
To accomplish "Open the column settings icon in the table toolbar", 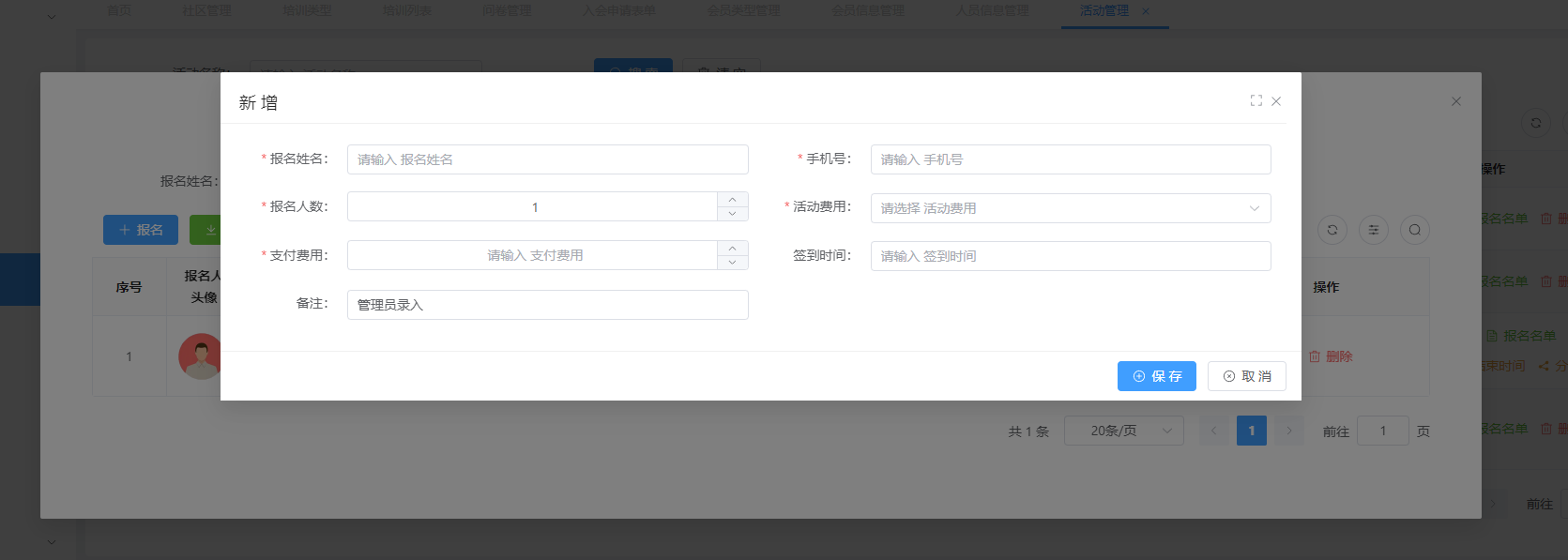I will click(1373, 230).
